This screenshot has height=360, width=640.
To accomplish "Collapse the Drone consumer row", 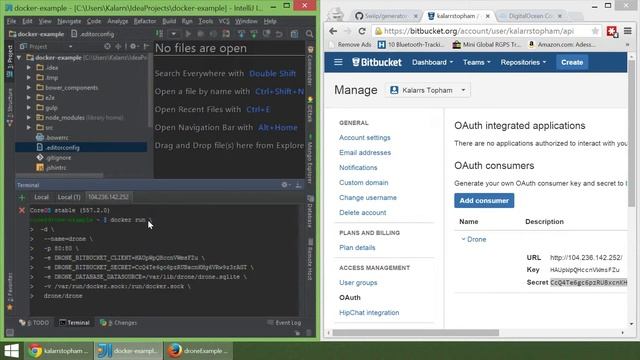I will coord(474,239).
